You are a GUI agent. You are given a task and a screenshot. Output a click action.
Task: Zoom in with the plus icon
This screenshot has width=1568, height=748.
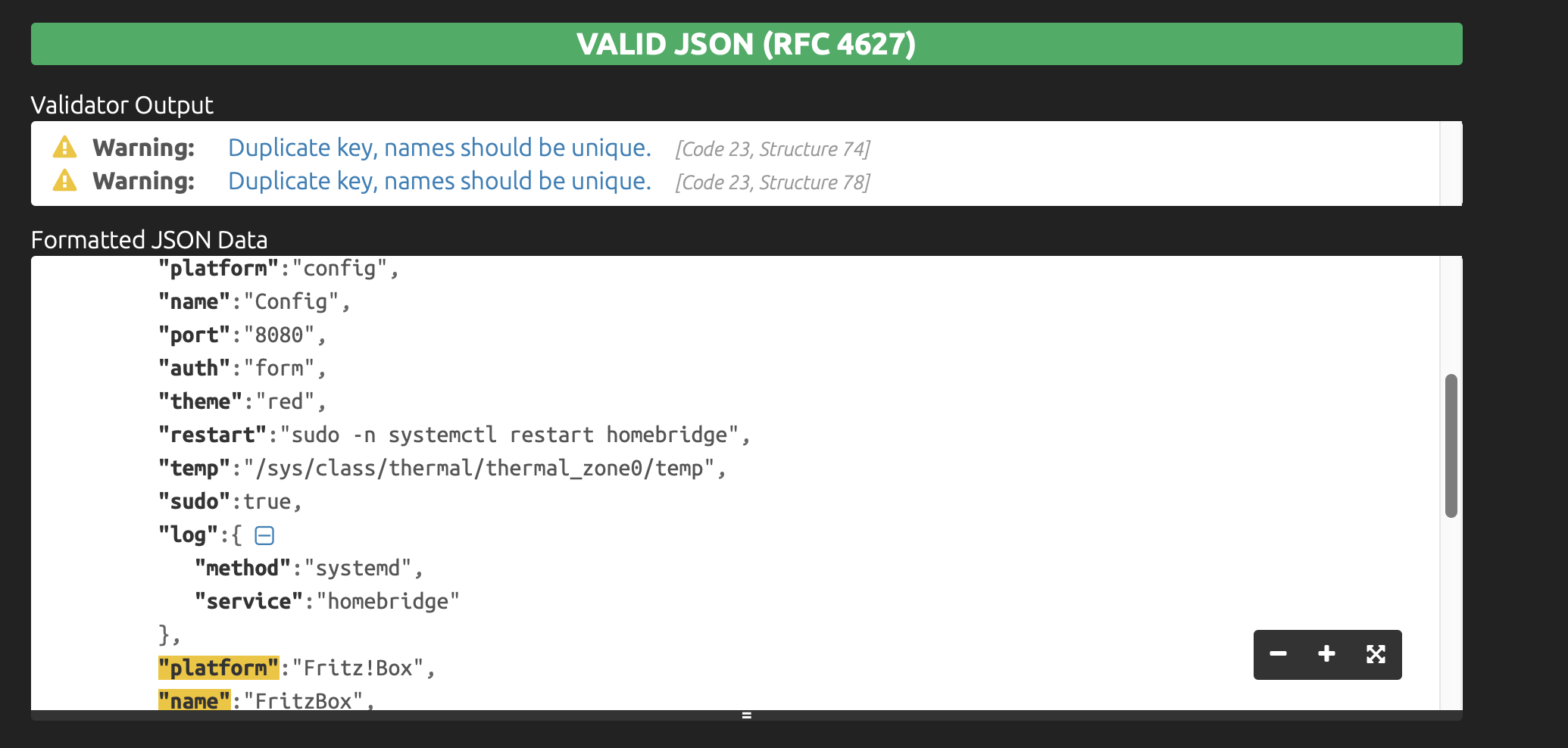pos(1326,654)
